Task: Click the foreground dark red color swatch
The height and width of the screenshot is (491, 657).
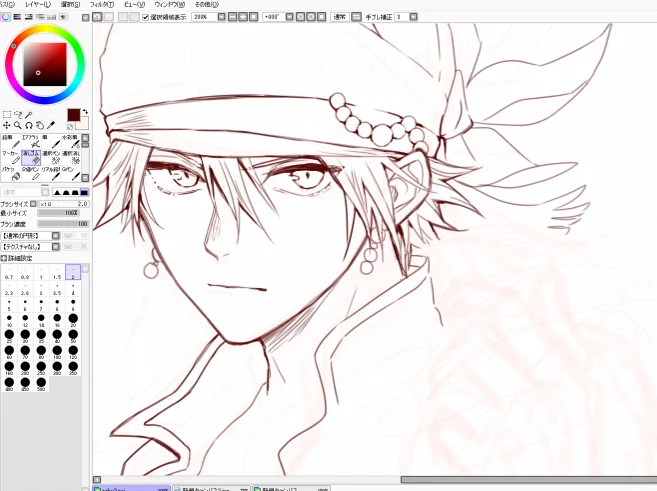Action: click(x=74, y=115)
